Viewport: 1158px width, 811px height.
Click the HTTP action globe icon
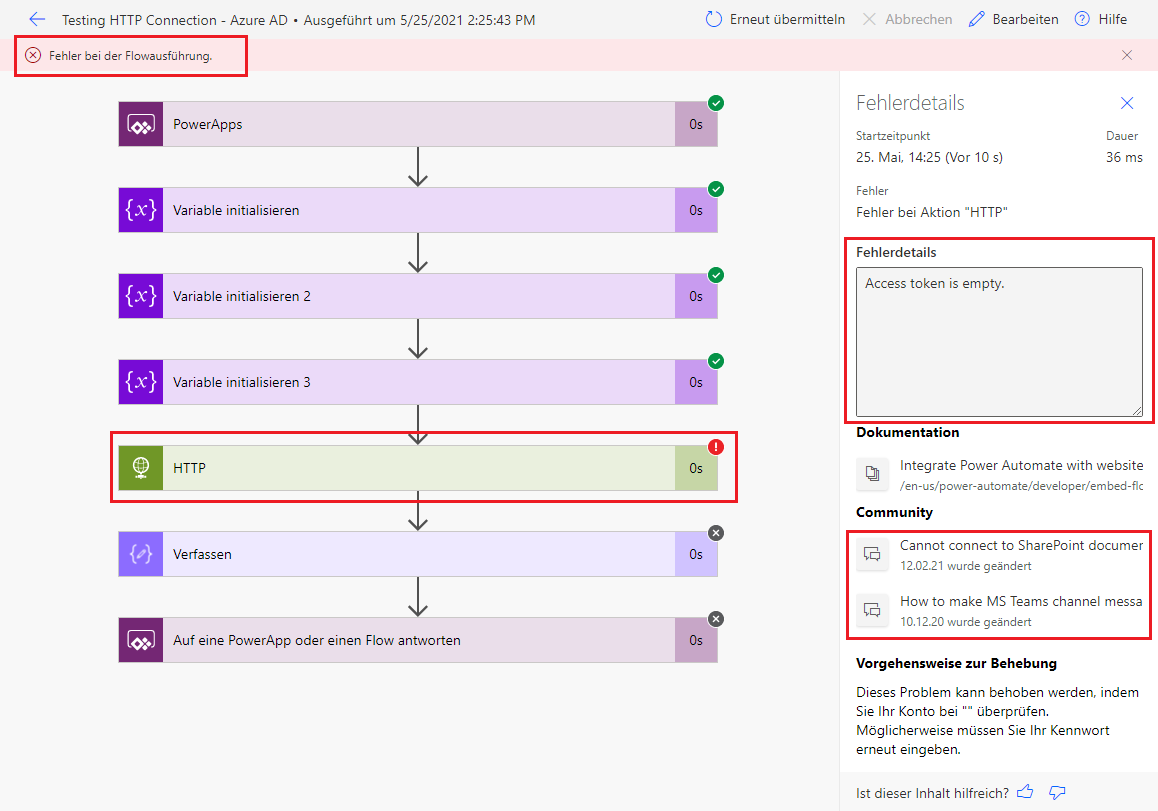pyautogui.click(x=141, y=468)
